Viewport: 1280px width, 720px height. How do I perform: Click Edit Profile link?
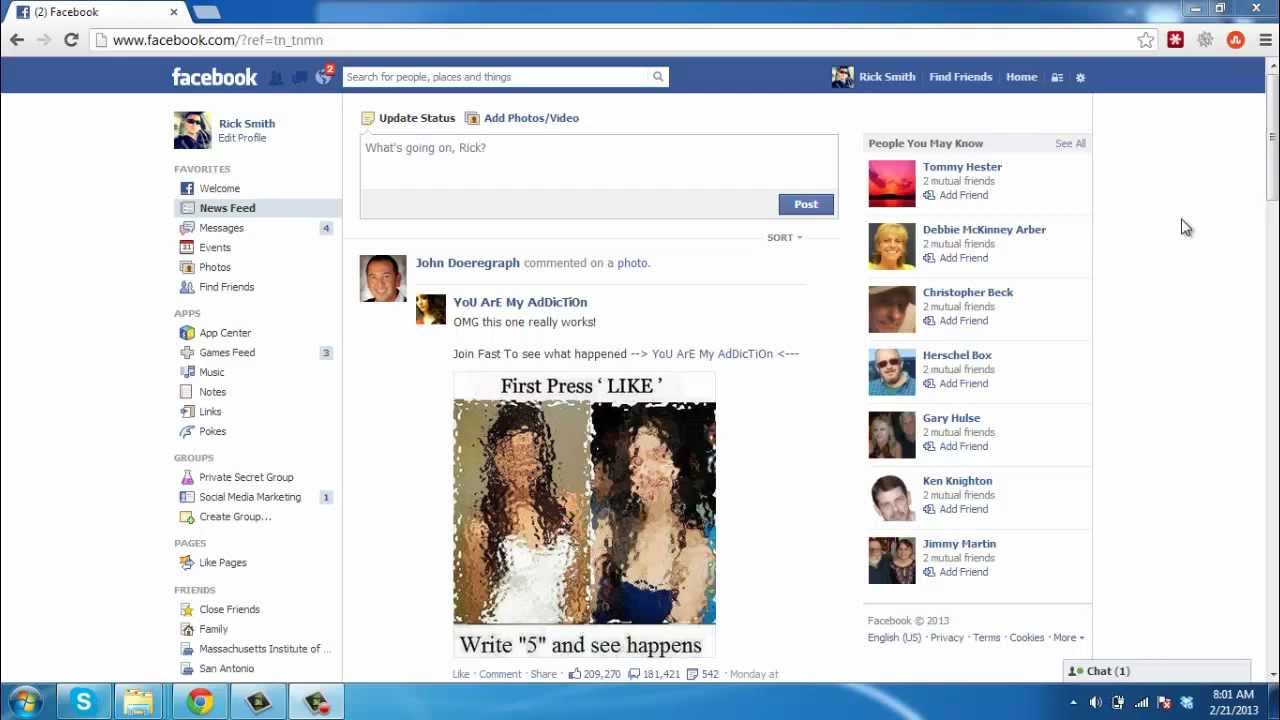coord(242,138)
